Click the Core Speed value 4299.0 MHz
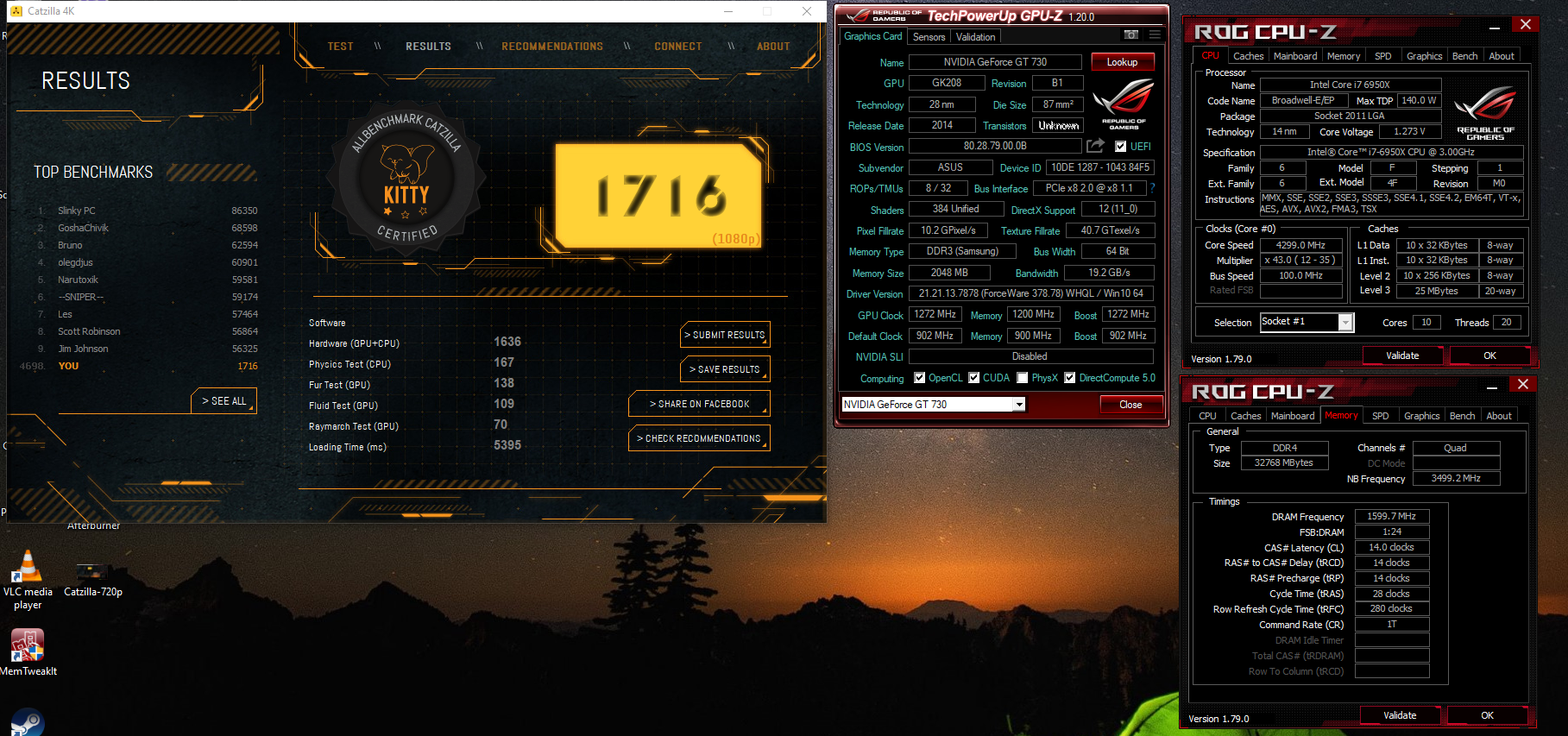Viewport: 1568px width, 736px height. point(1300,245)
